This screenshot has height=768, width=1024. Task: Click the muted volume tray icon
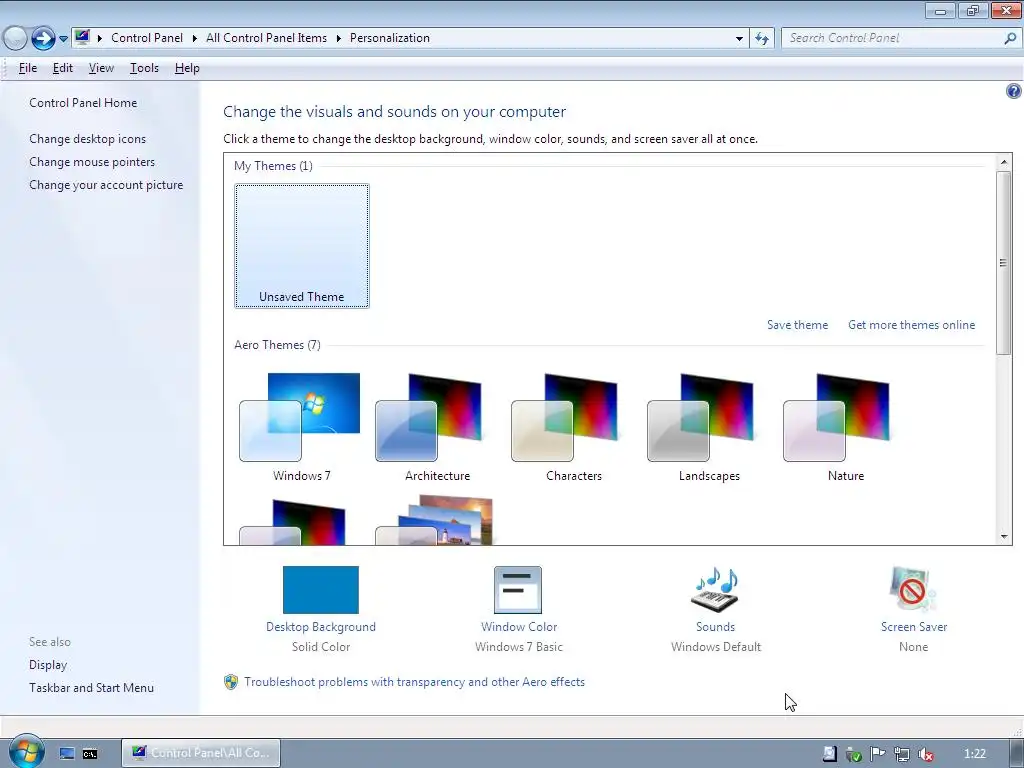(925, 754)
